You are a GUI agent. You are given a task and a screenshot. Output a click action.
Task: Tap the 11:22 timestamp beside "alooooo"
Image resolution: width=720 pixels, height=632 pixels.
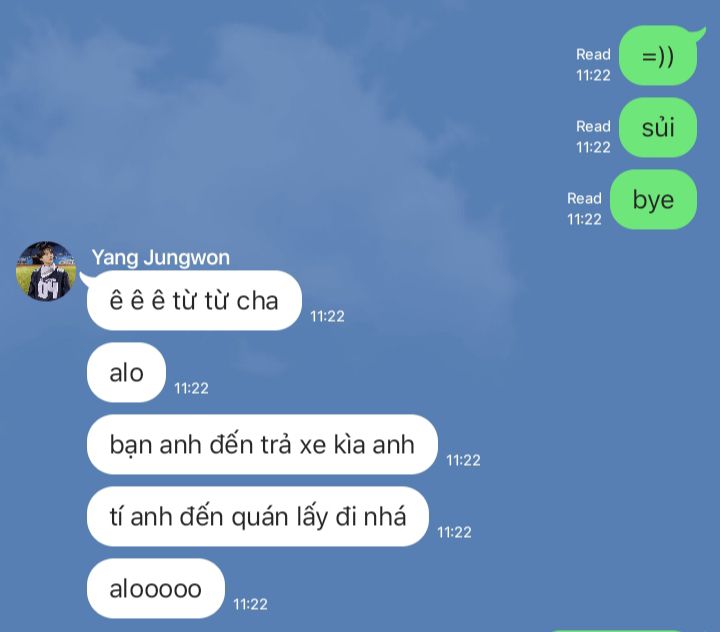(250, 604)
